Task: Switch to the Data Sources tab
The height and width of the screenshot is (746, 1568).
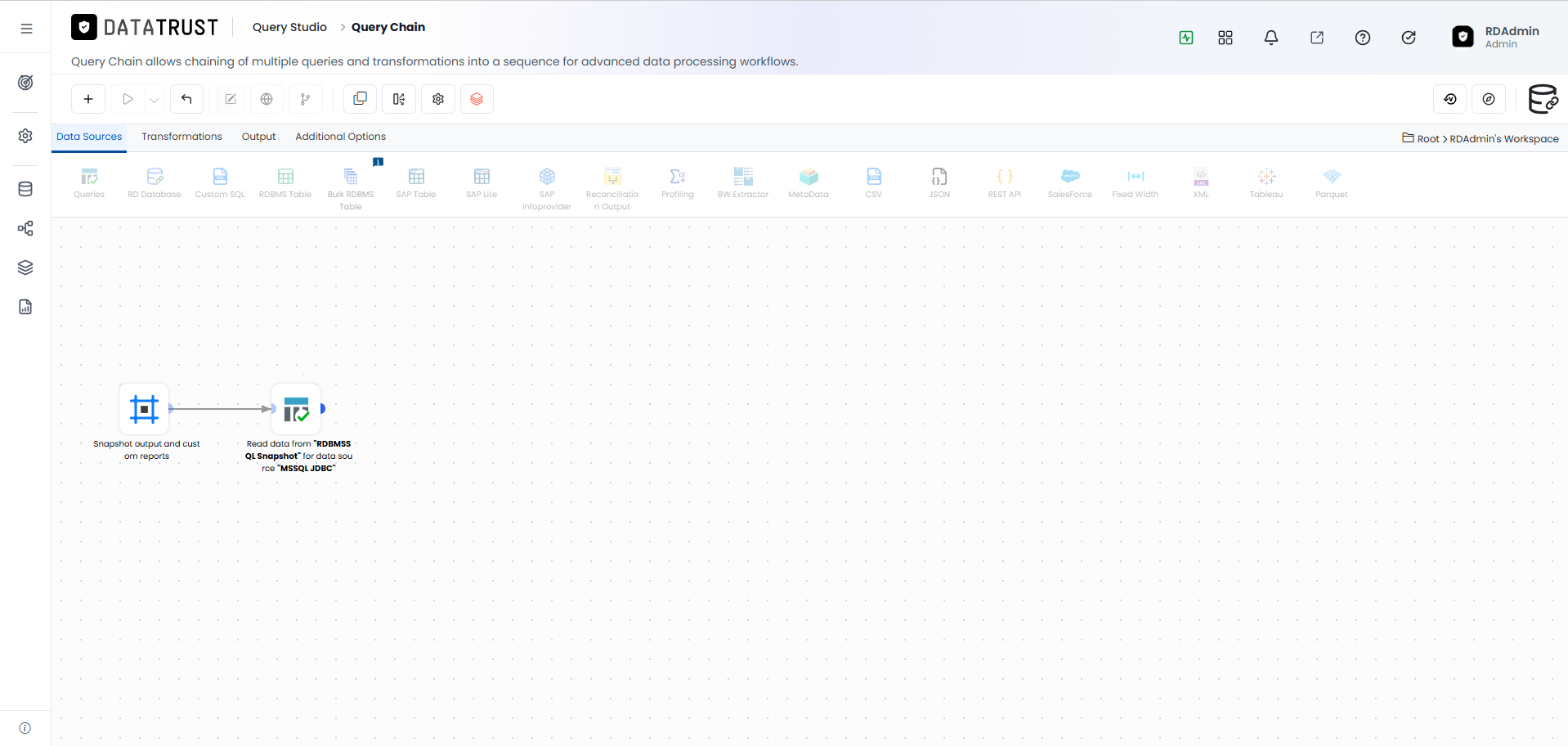Action: click(89, 137)
